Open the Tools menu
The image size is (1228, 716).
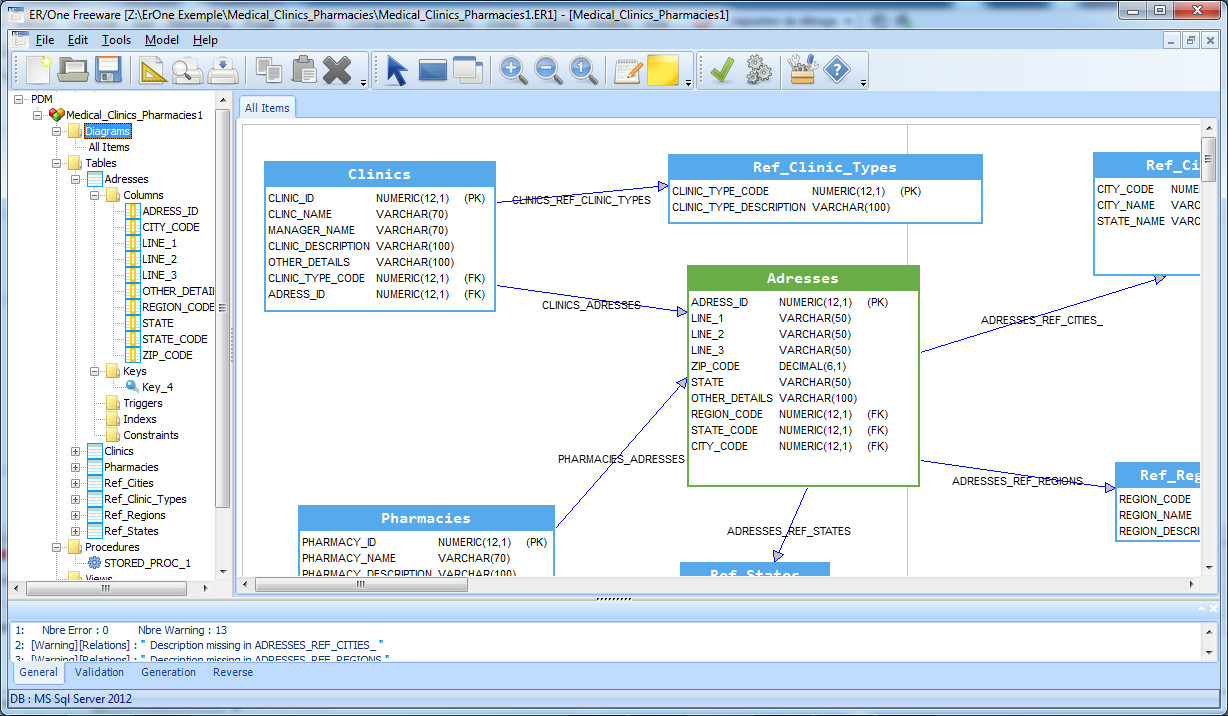click(116, 40)
